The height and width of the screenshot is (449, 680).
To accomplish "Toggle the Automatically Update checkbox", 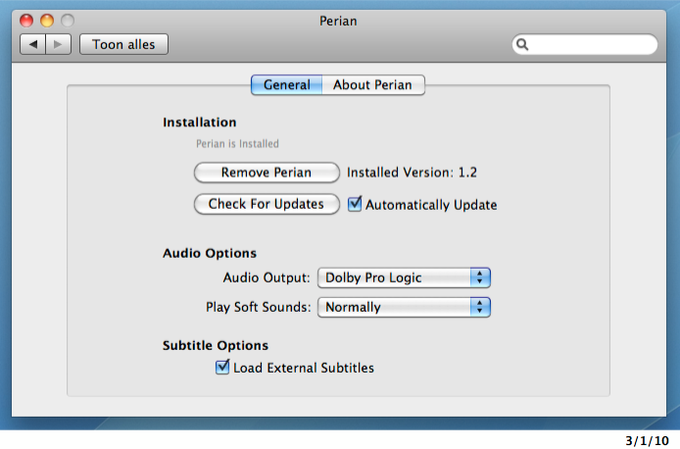I will [355, 204].
